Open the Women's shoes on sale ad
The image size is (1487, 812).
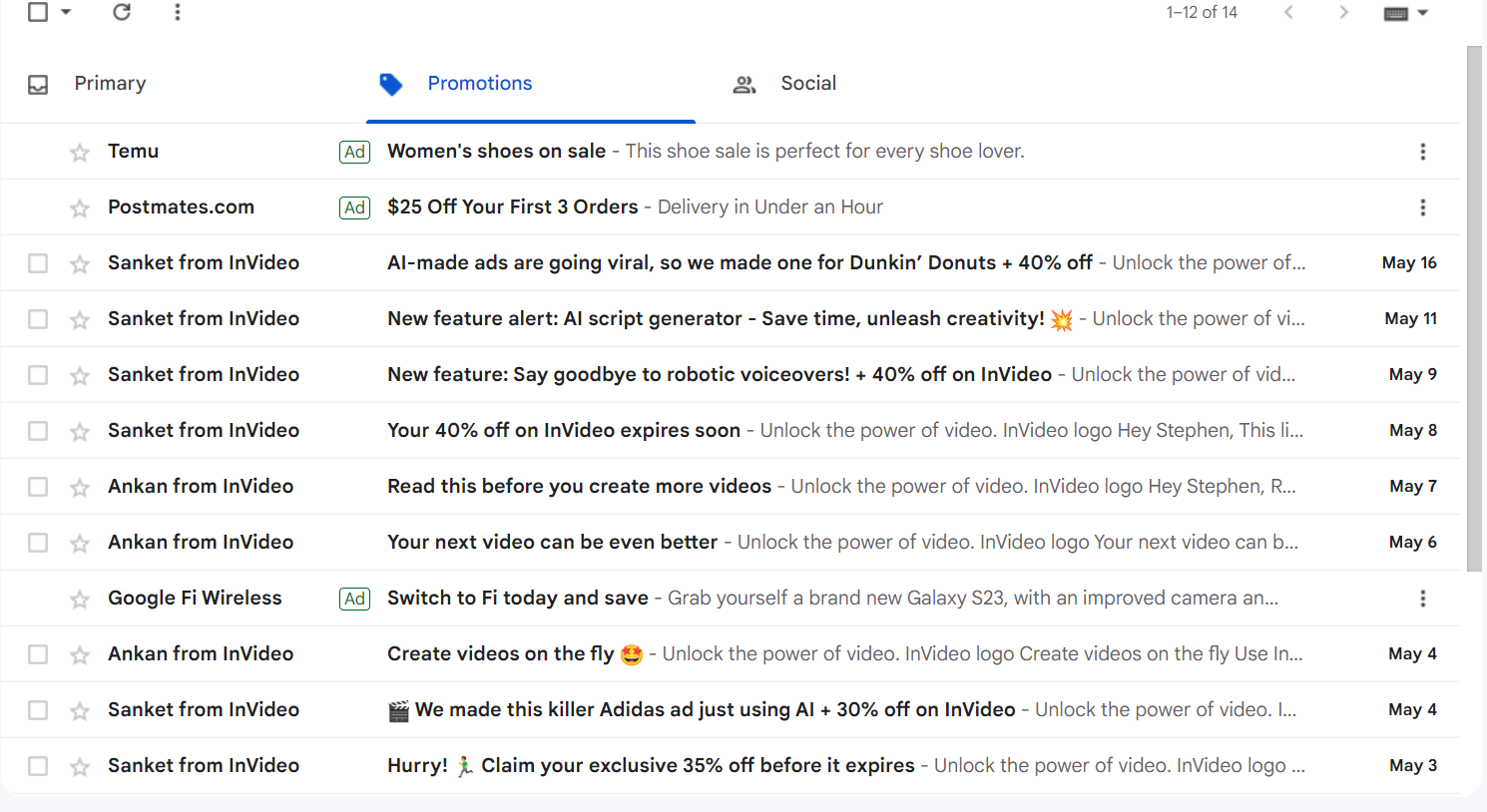731,152
